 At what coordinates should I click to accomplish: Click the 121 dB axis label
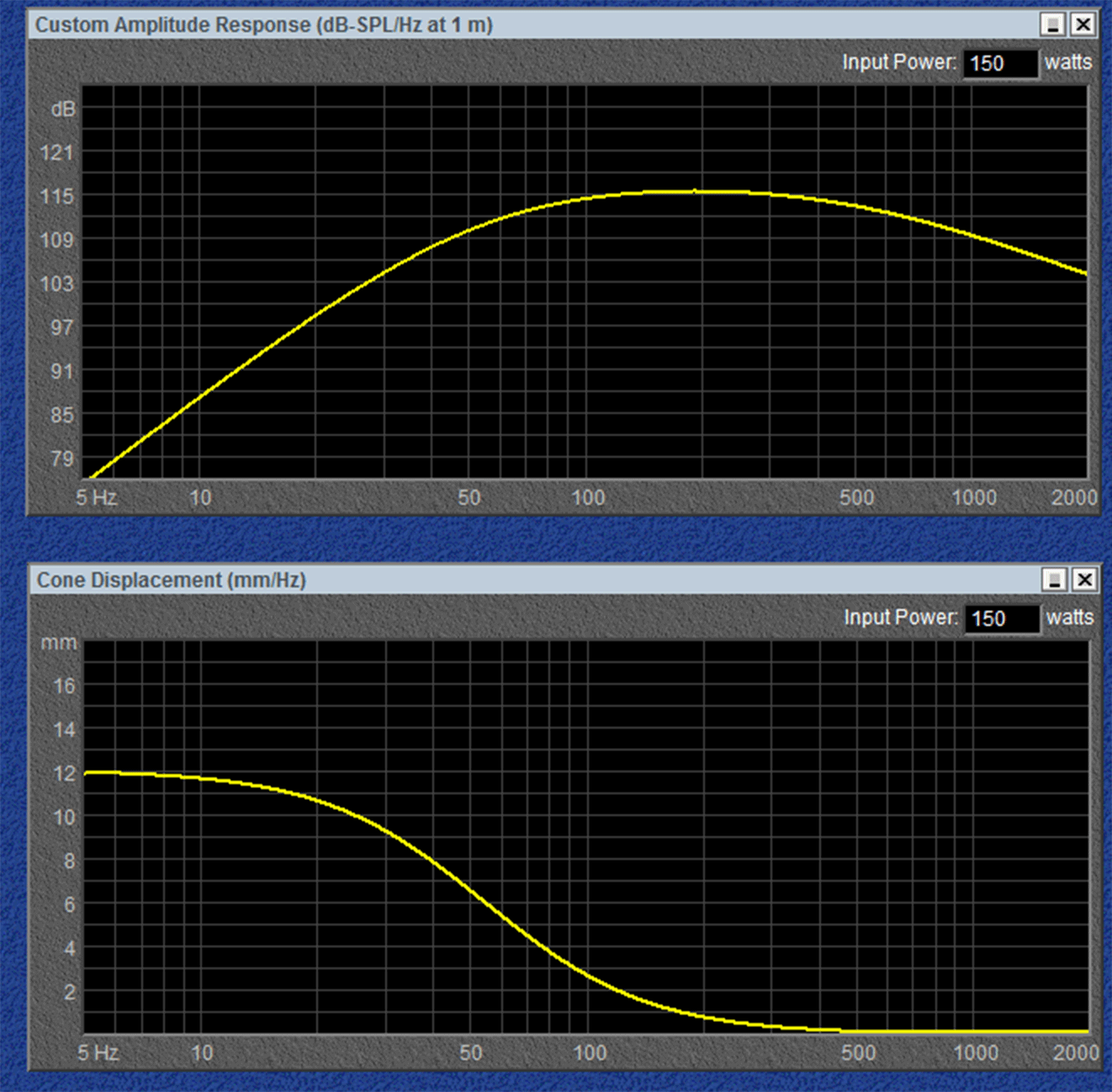tap(57, 152)
